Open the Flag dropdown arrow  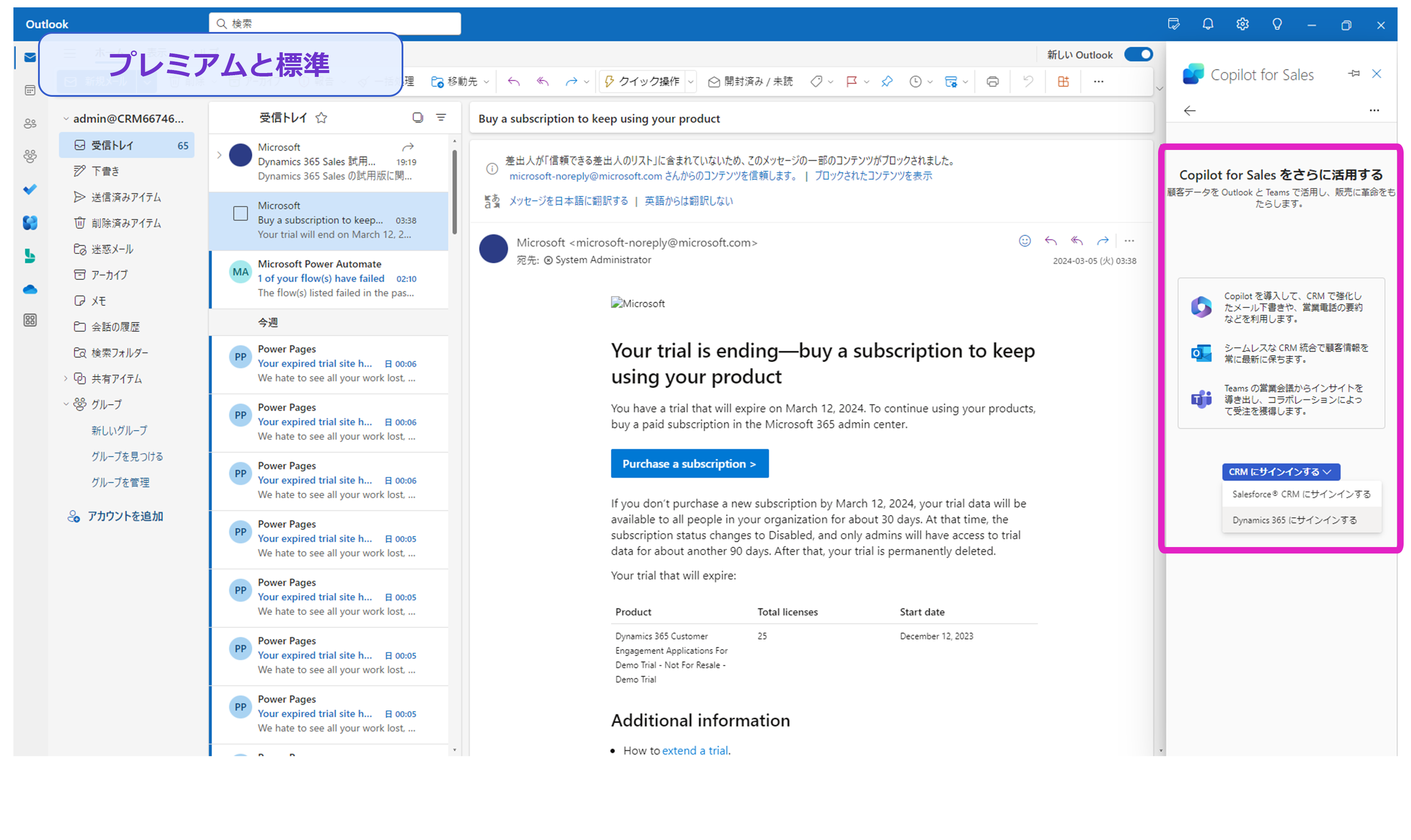click(x=866, y=82)
